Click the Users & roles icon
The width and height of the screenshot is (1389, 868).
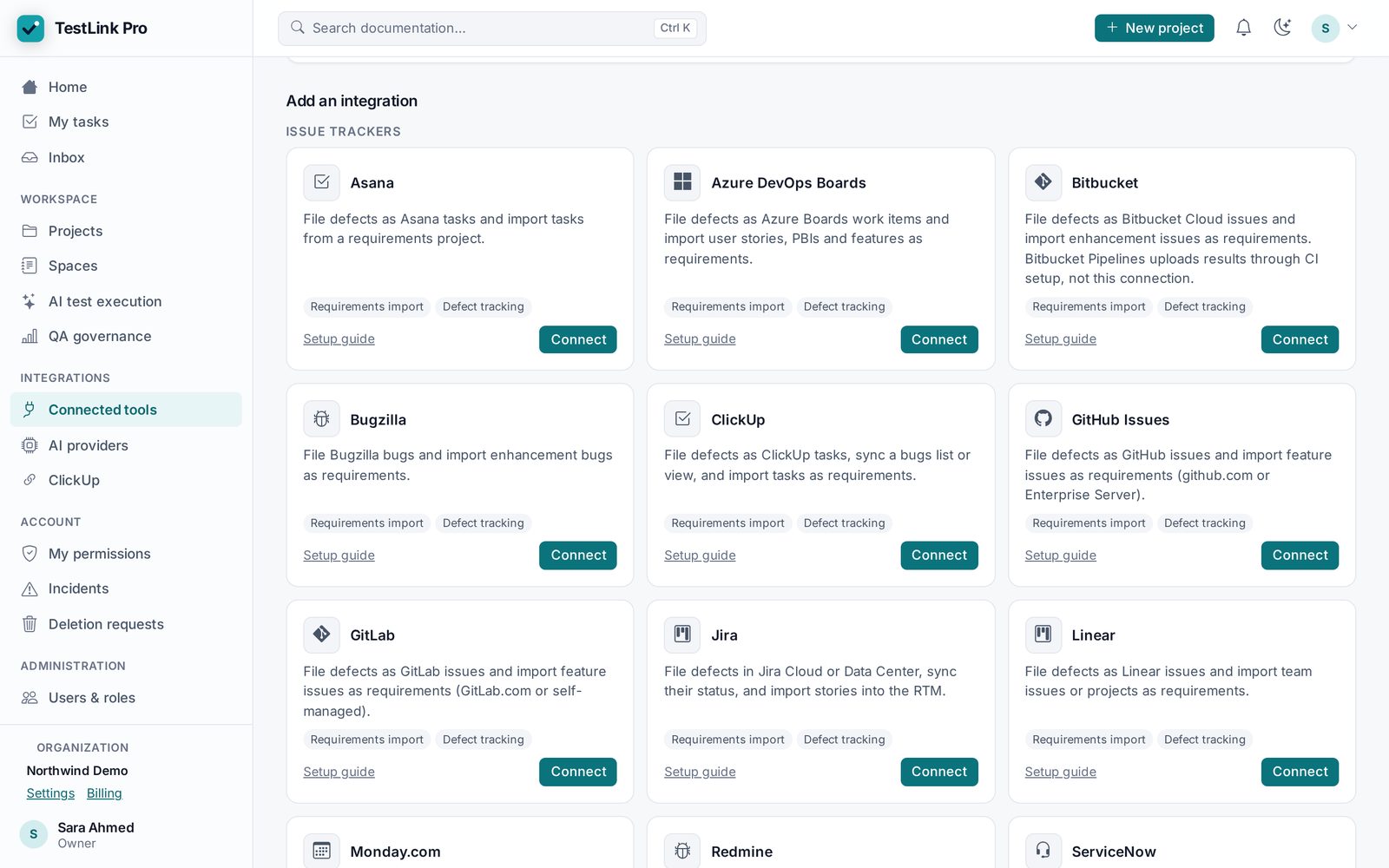coord(30,698)
